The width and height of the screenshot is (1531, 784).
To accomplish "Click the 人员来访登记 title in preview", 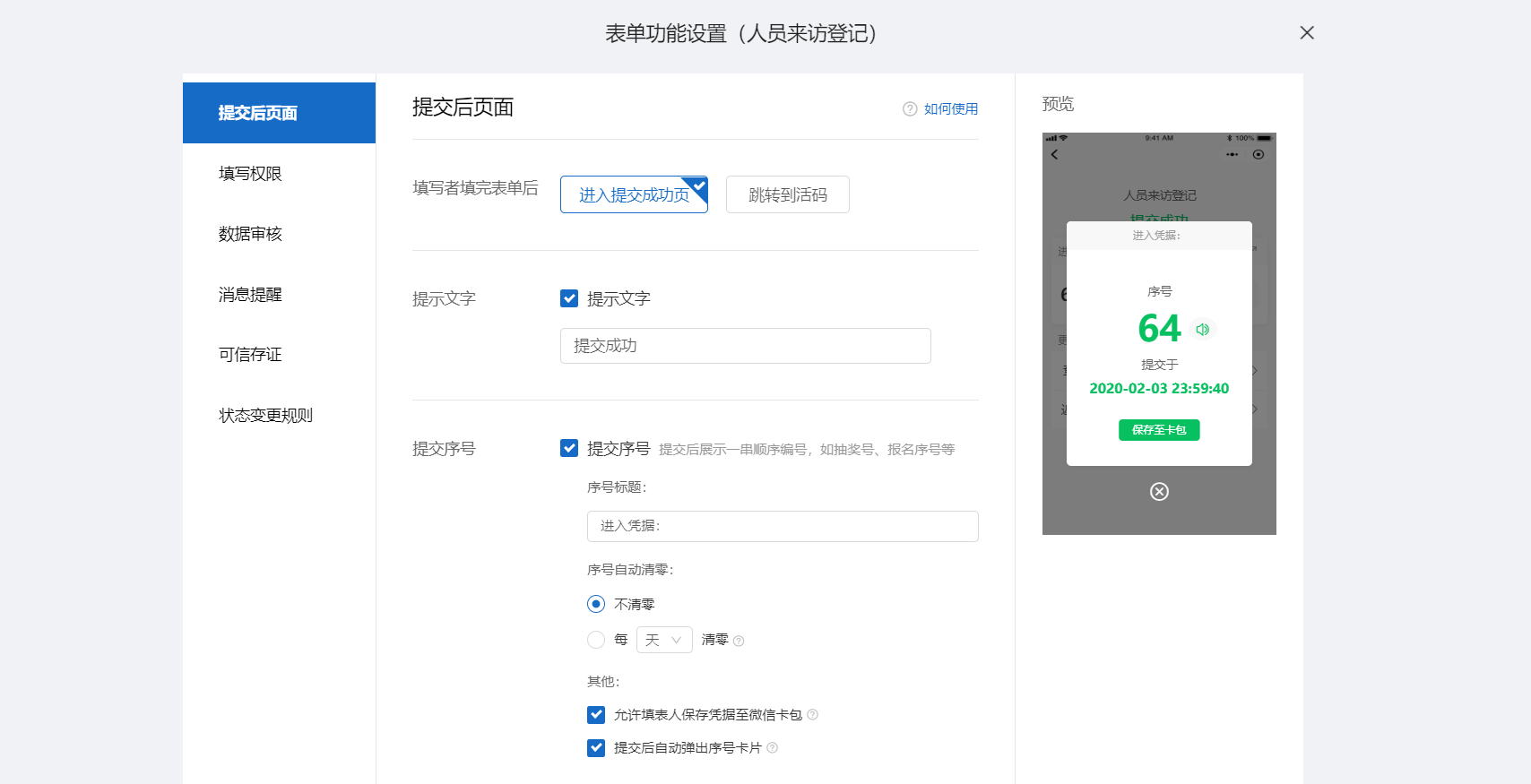I will click(x=1160, y=195).
